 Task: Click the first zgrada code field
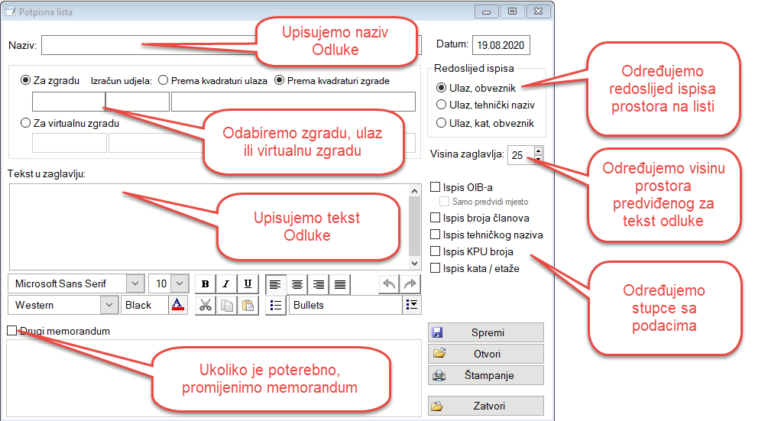click(69, 102)
